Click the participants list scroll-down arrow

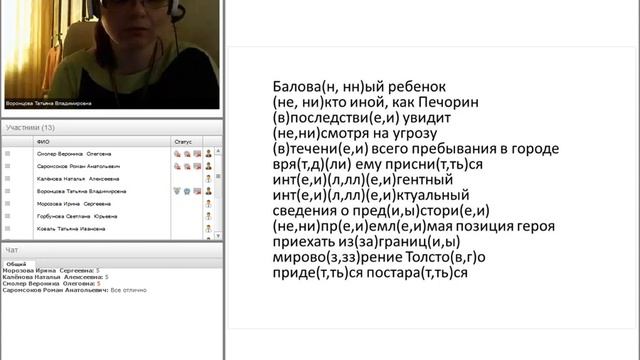tap(218, 236)
